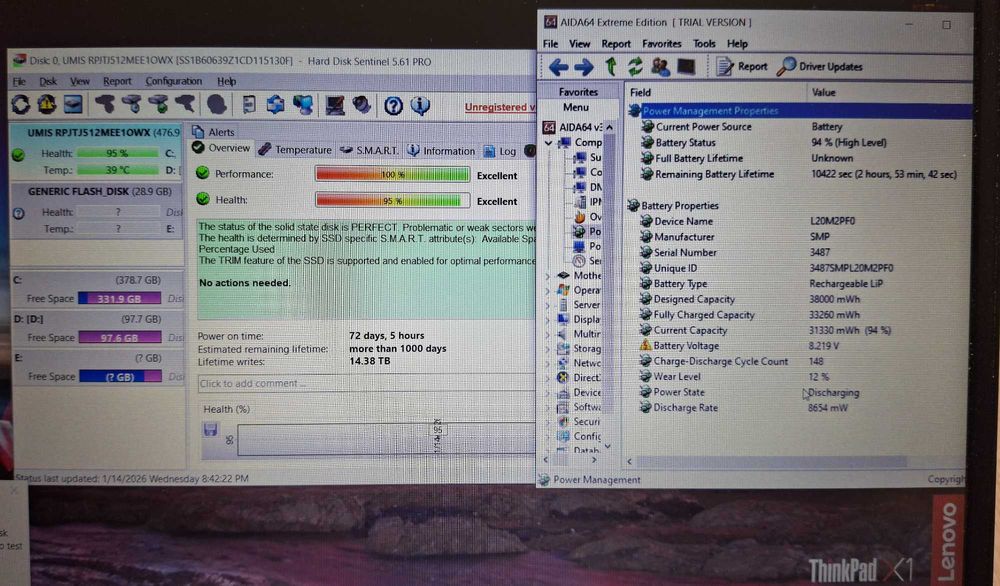Select the Overclock flame item in AIDA64 tree
Viewport: 1000px width, 586px height.
(x=587, y=216)
